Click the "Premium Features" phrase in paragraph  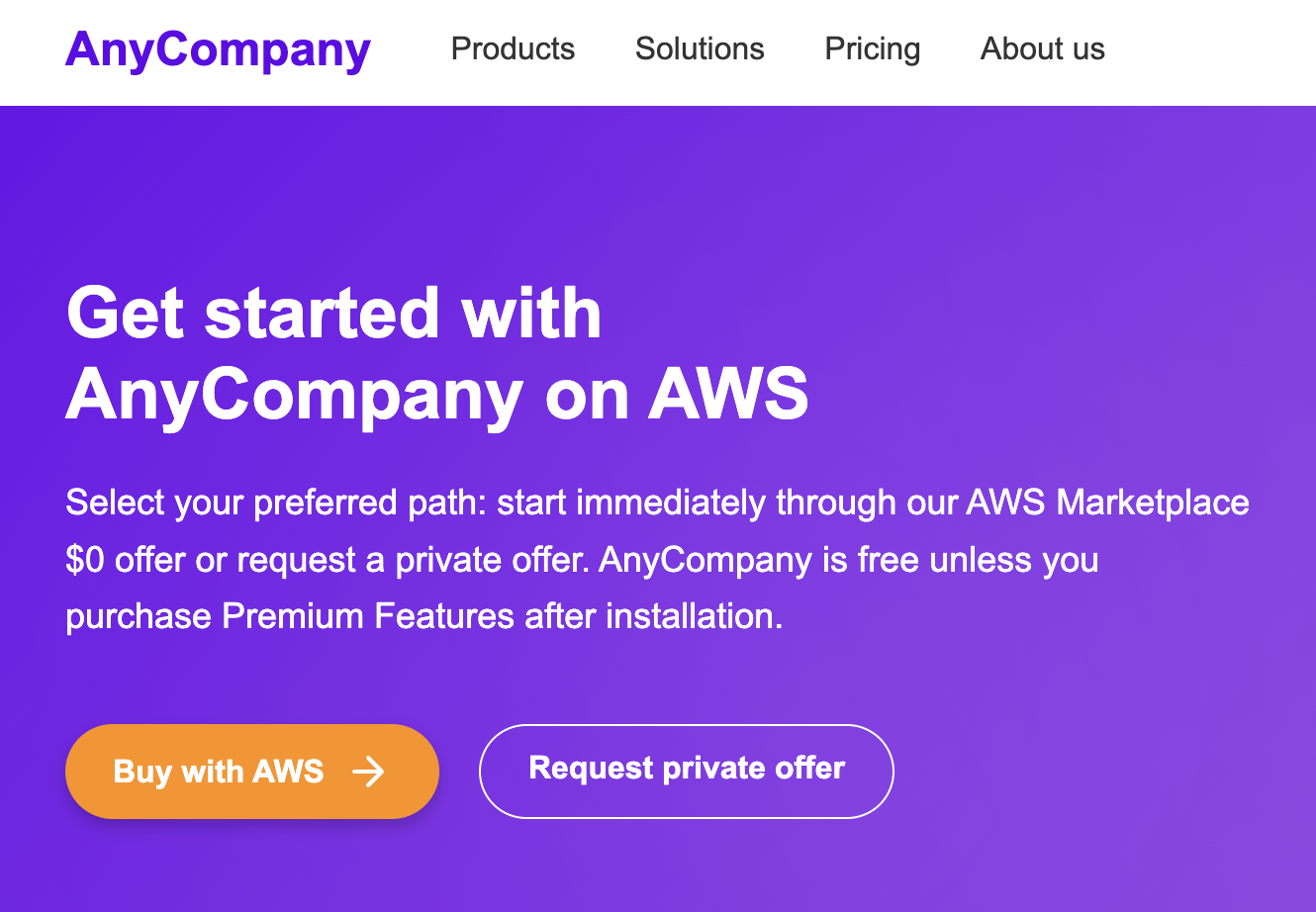368,616
